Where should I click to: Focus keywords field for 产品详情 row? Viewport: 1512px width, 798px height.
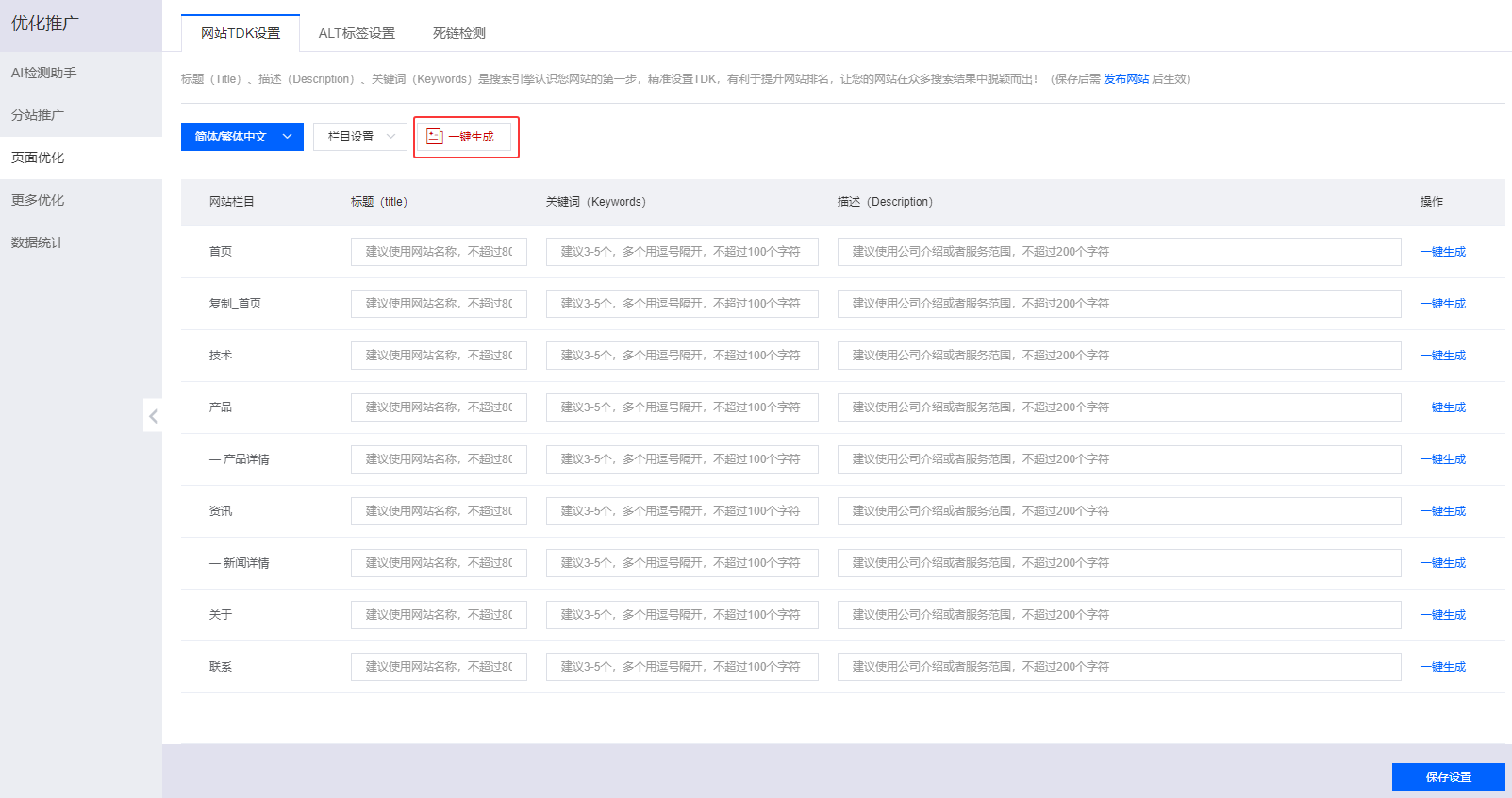[x=682, y=459]
